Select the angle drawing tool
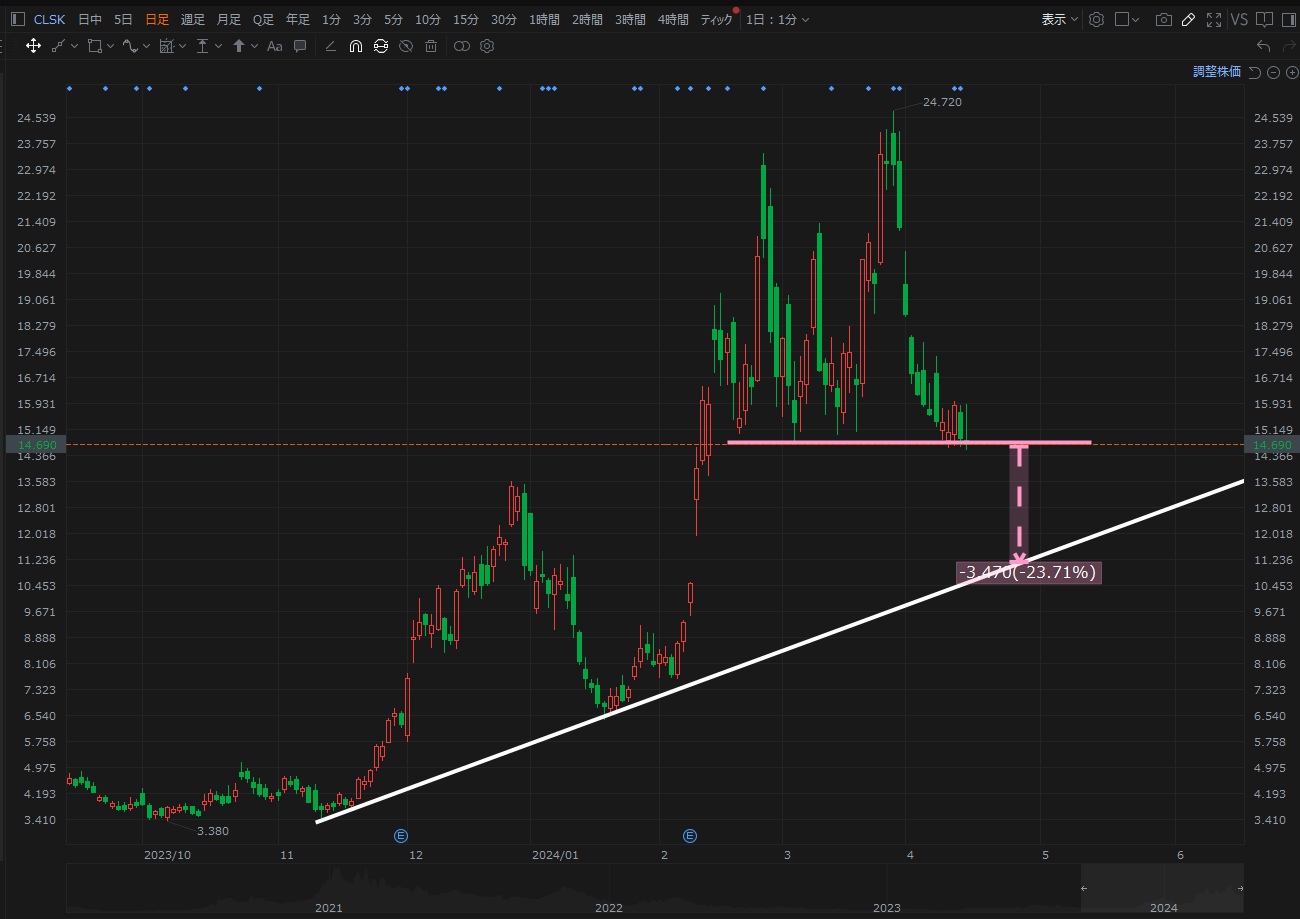1300x919 pixels. [331, 46]
